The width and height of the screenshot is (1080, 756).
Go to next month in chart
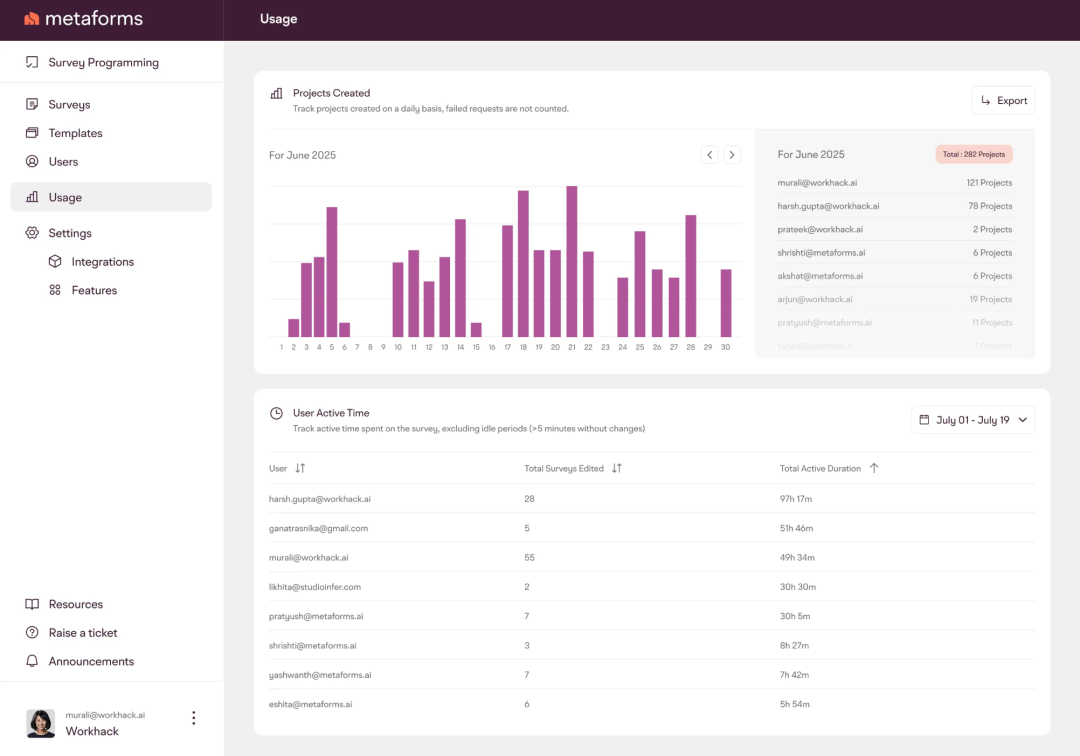(732, 155)
